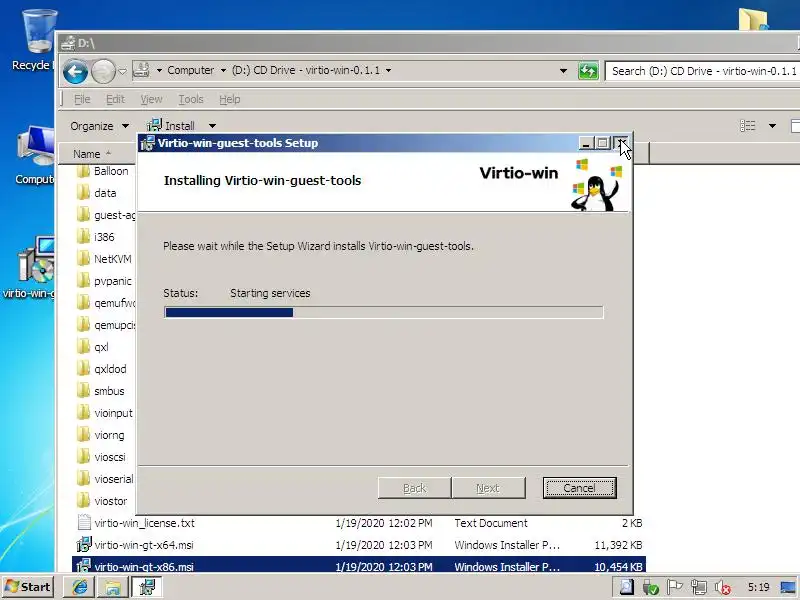
Task: Open Internet Explorer from taskbar
Action: (79, 587)
